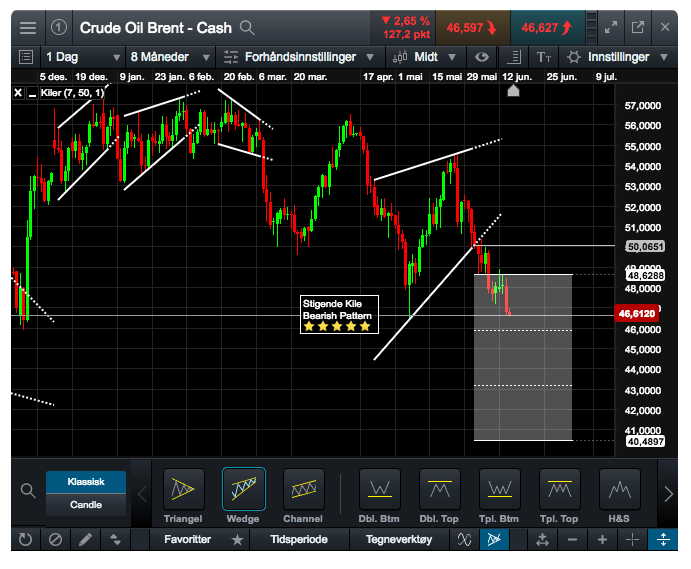Choose the Tpl. Top pattern icon
The image size is (691, 569).
pos(560,489)
